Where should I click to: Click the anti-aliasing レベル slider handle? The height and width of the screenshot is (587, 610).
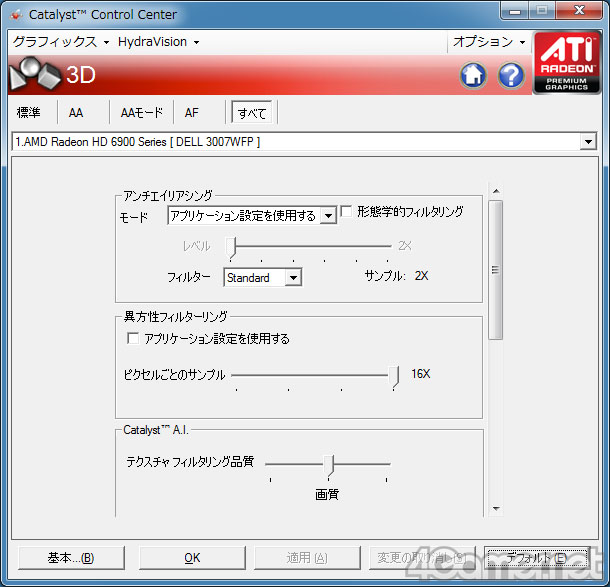pyautogui.click(x=231, y=247)
